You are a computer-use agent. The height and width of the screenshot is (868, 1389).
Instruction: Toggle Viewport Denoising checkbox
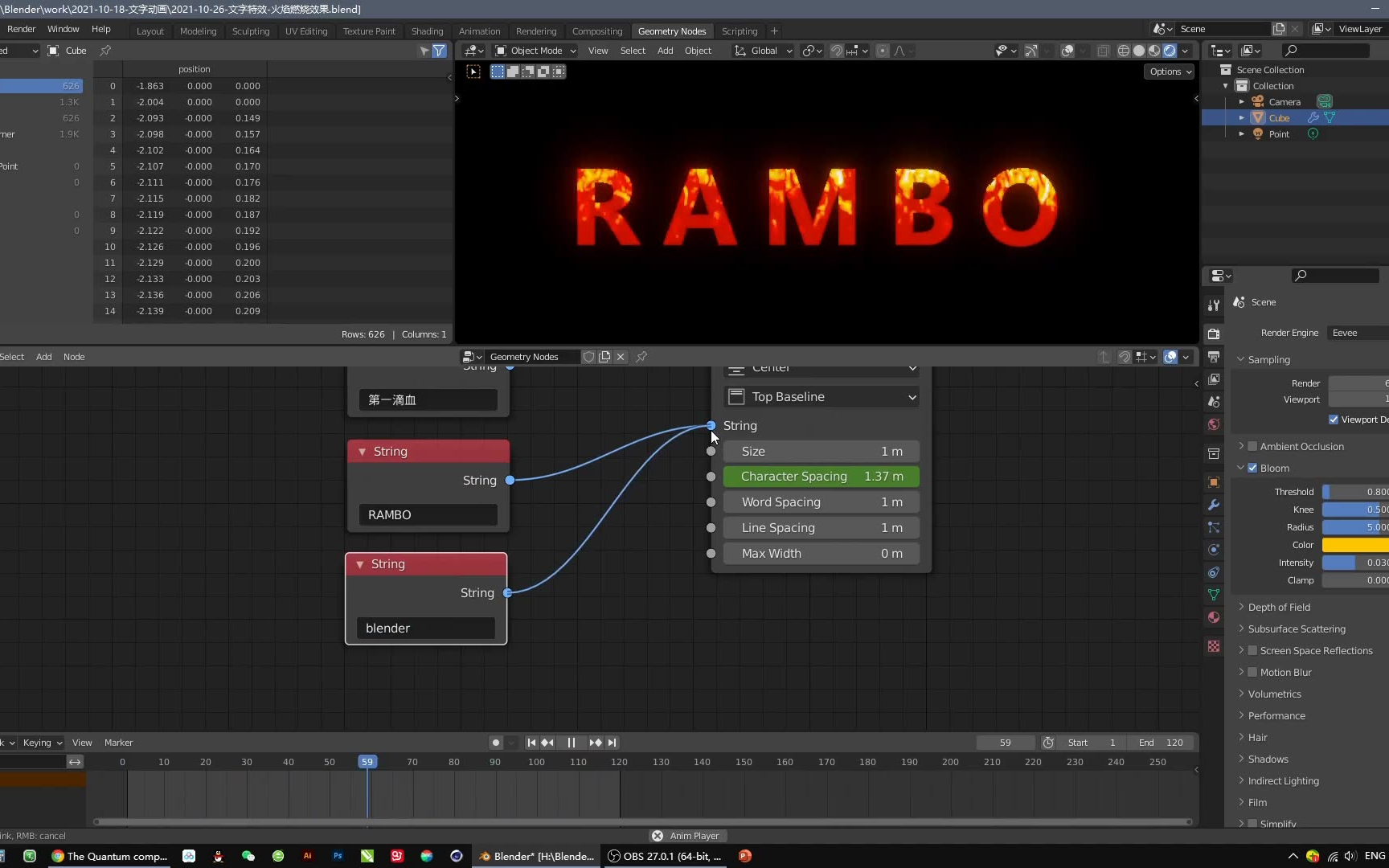click(x=1334, y=420)
